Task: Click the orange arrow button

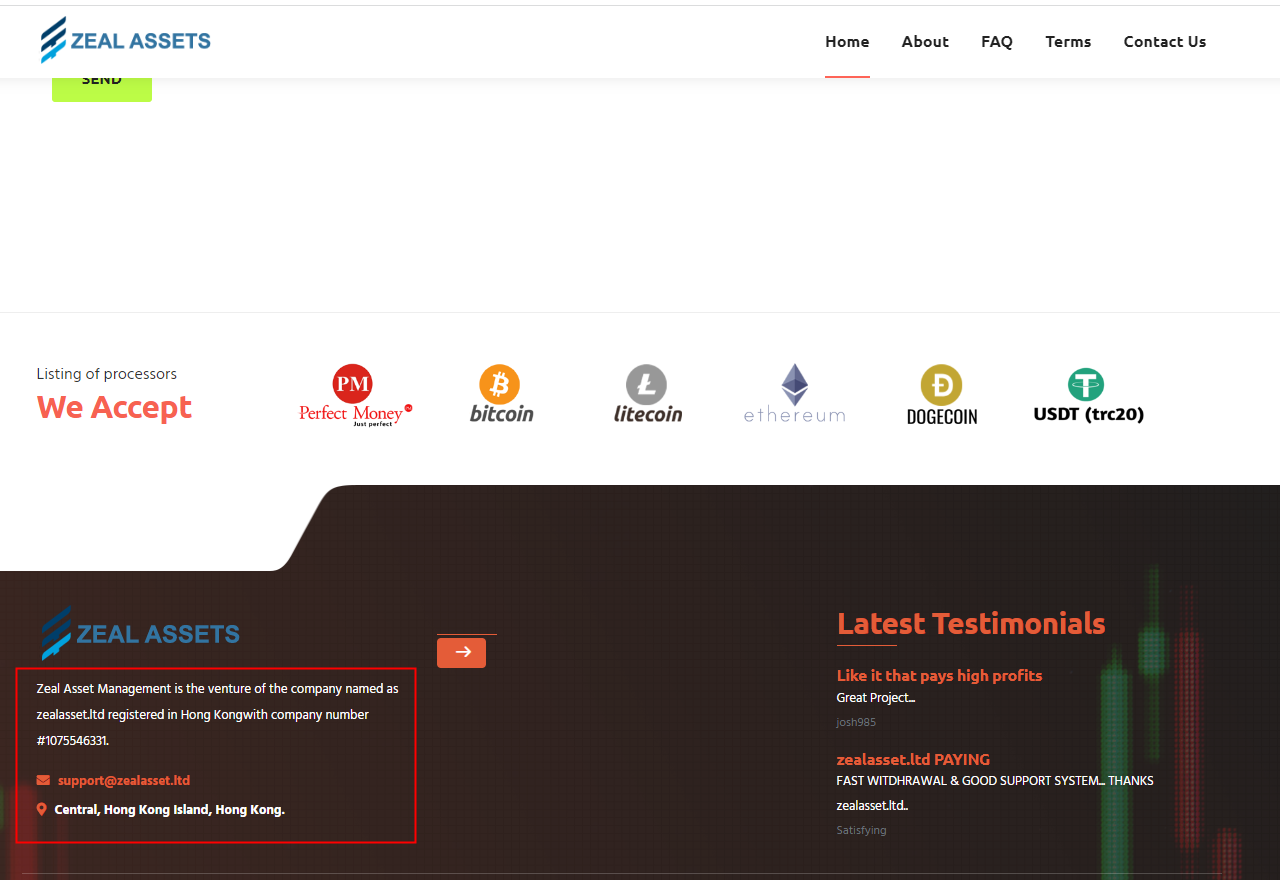Action: tap(461, 653)
